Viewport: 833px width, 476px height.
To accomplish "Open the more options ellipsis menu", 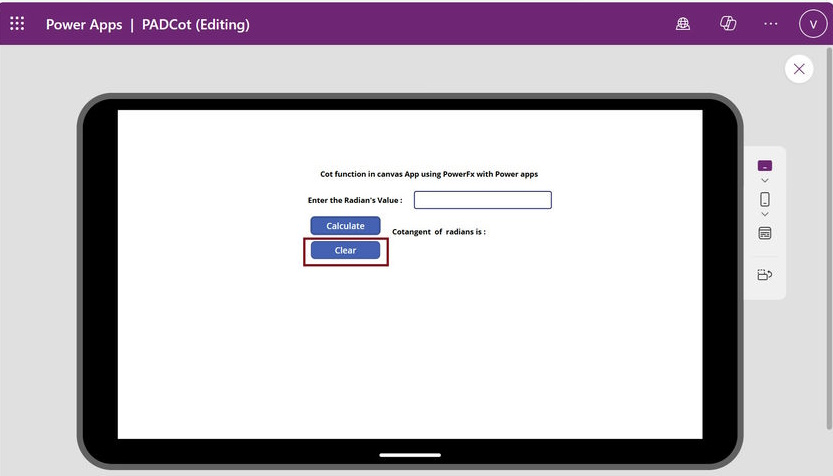I will [770, 23].
